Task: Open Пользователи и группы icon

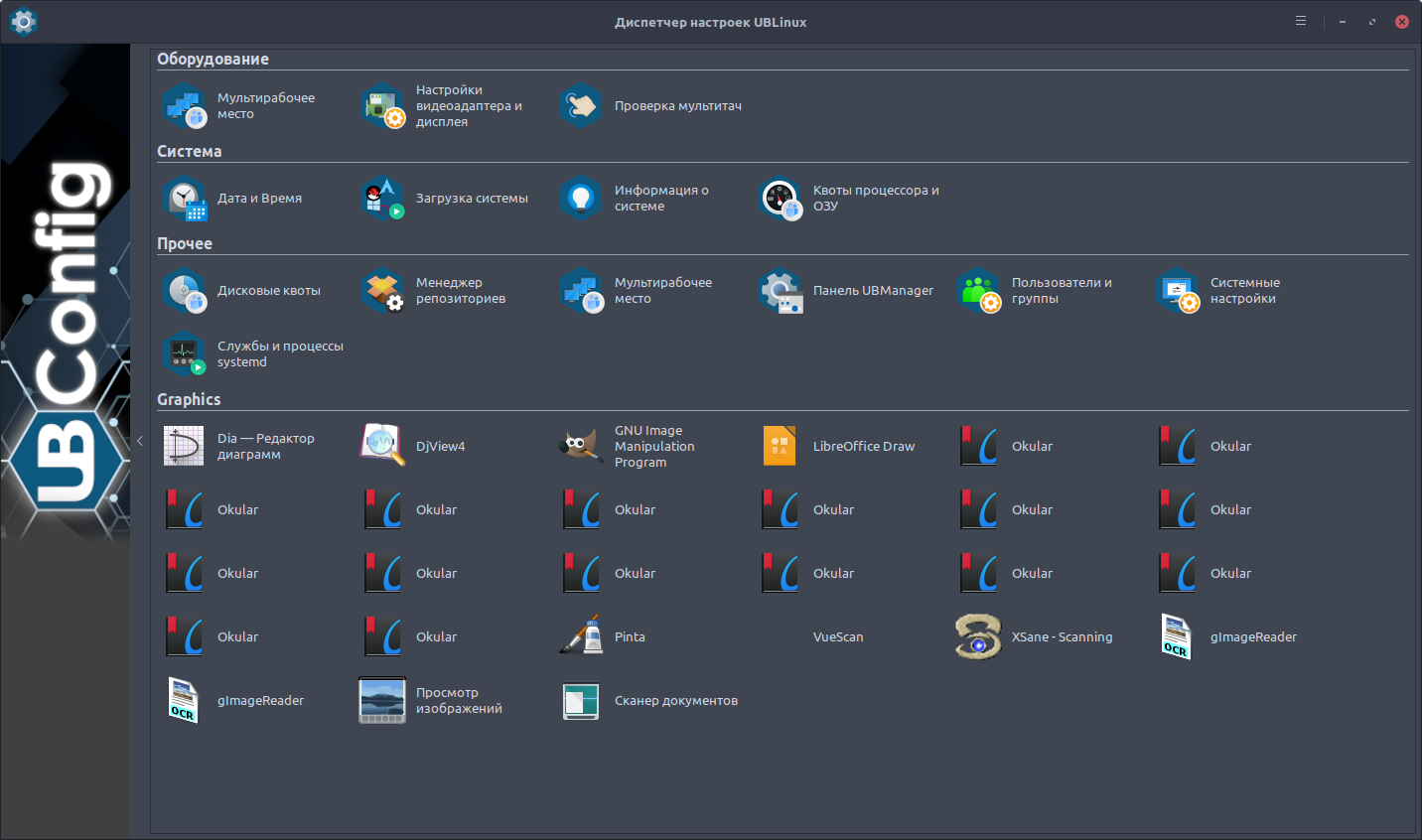Action: coord(978,291)
